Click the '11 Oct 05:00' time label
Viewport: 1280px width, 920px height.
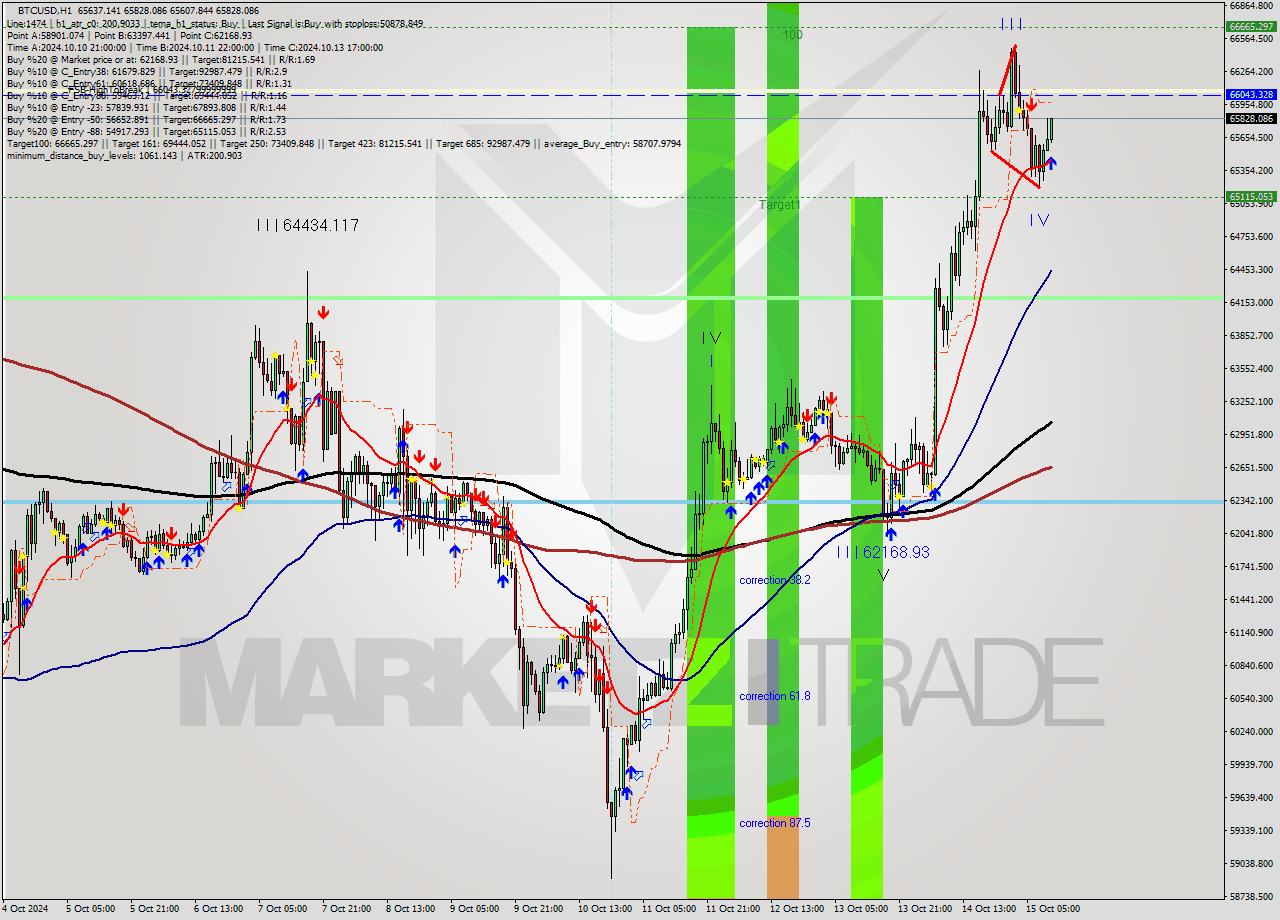point(668,909)
